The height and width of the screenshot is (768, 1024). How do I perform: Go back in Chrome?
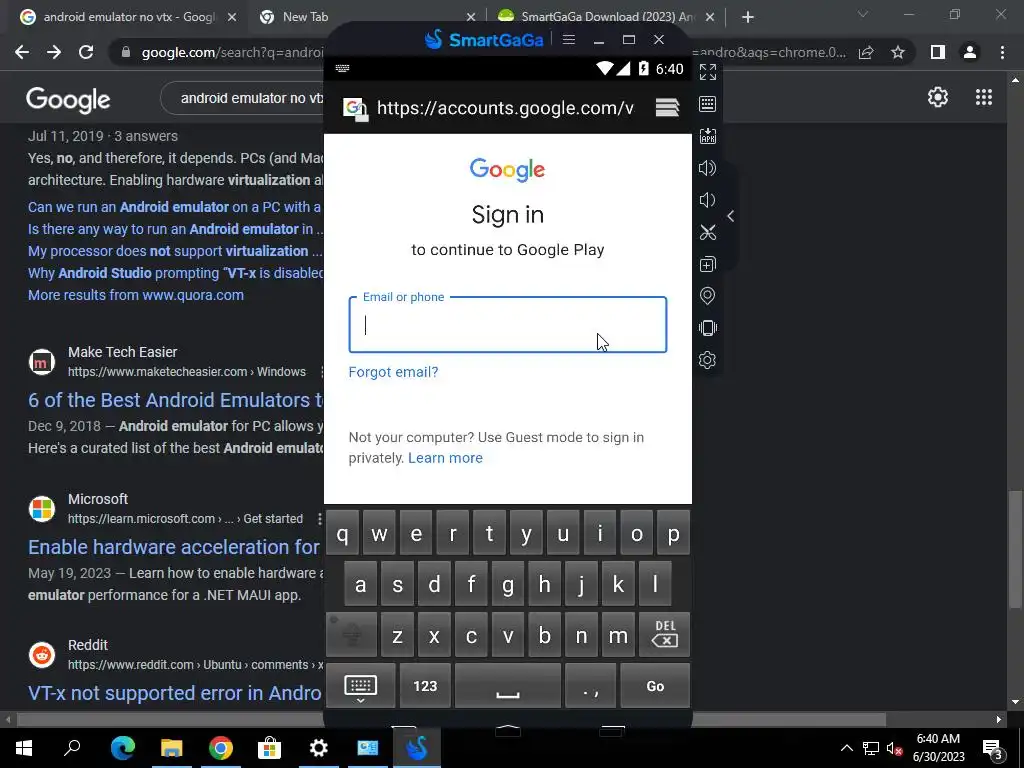[x=22, y=52]
